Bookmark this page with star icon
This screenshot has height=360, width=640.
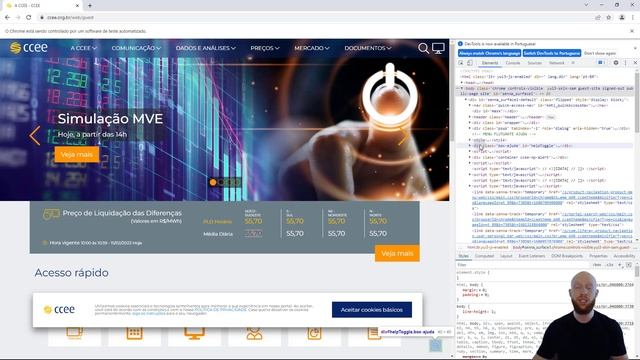tap(609, 18)
